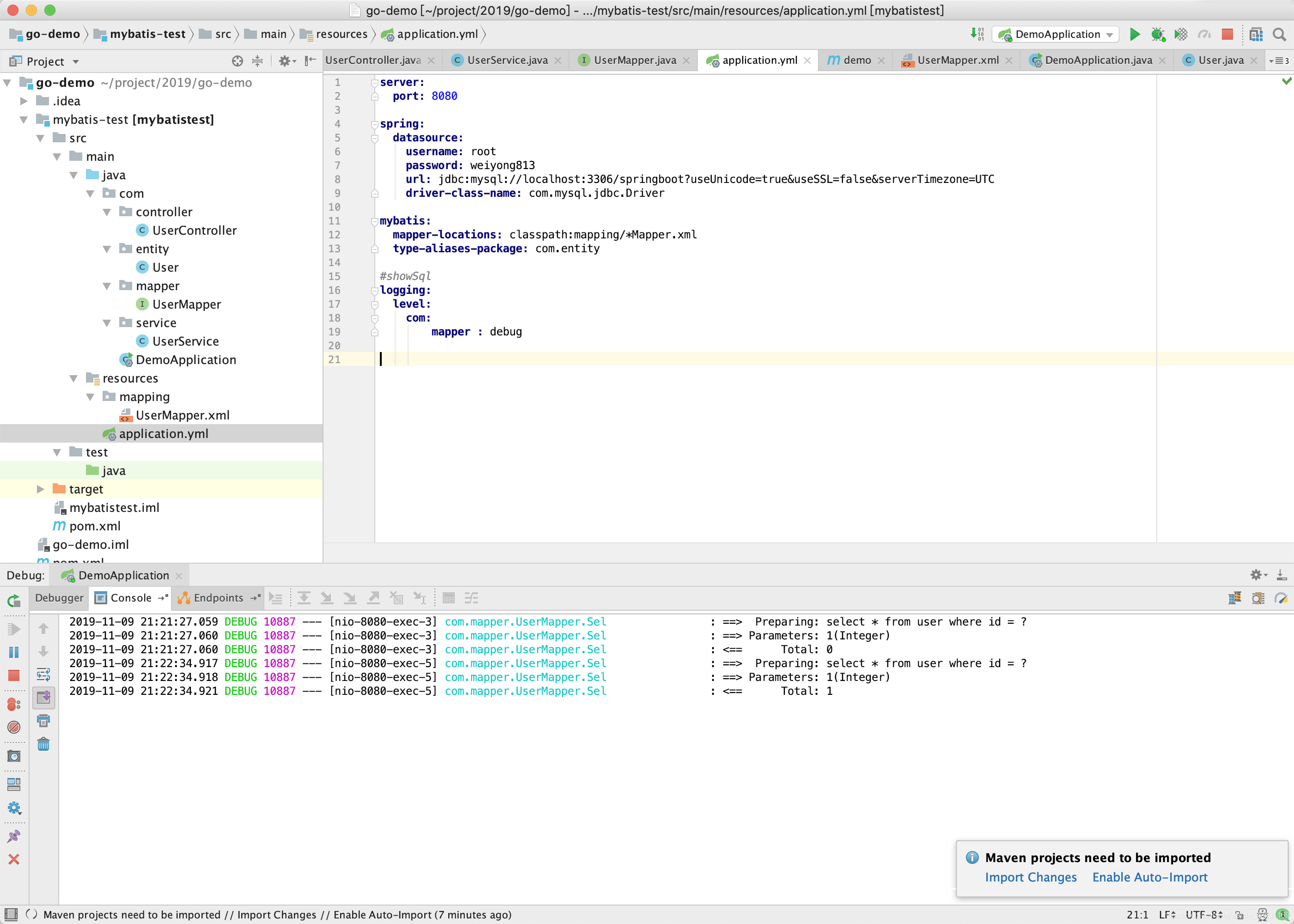Clear all console output with trash icon
The image size is (1294, 924).
(43, 744)
